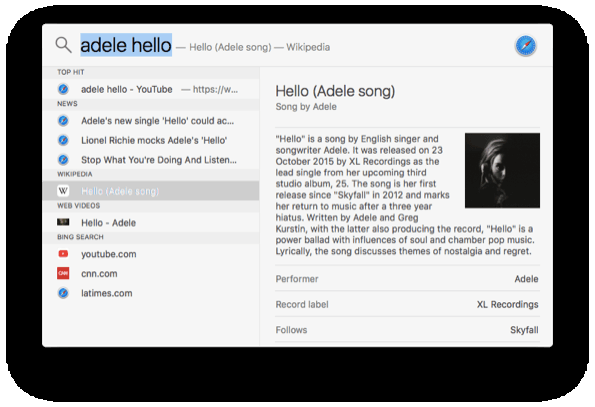The image size is (595, 407).
Task: Click the TOP HIT section header
Action: [x=71, y=72]
